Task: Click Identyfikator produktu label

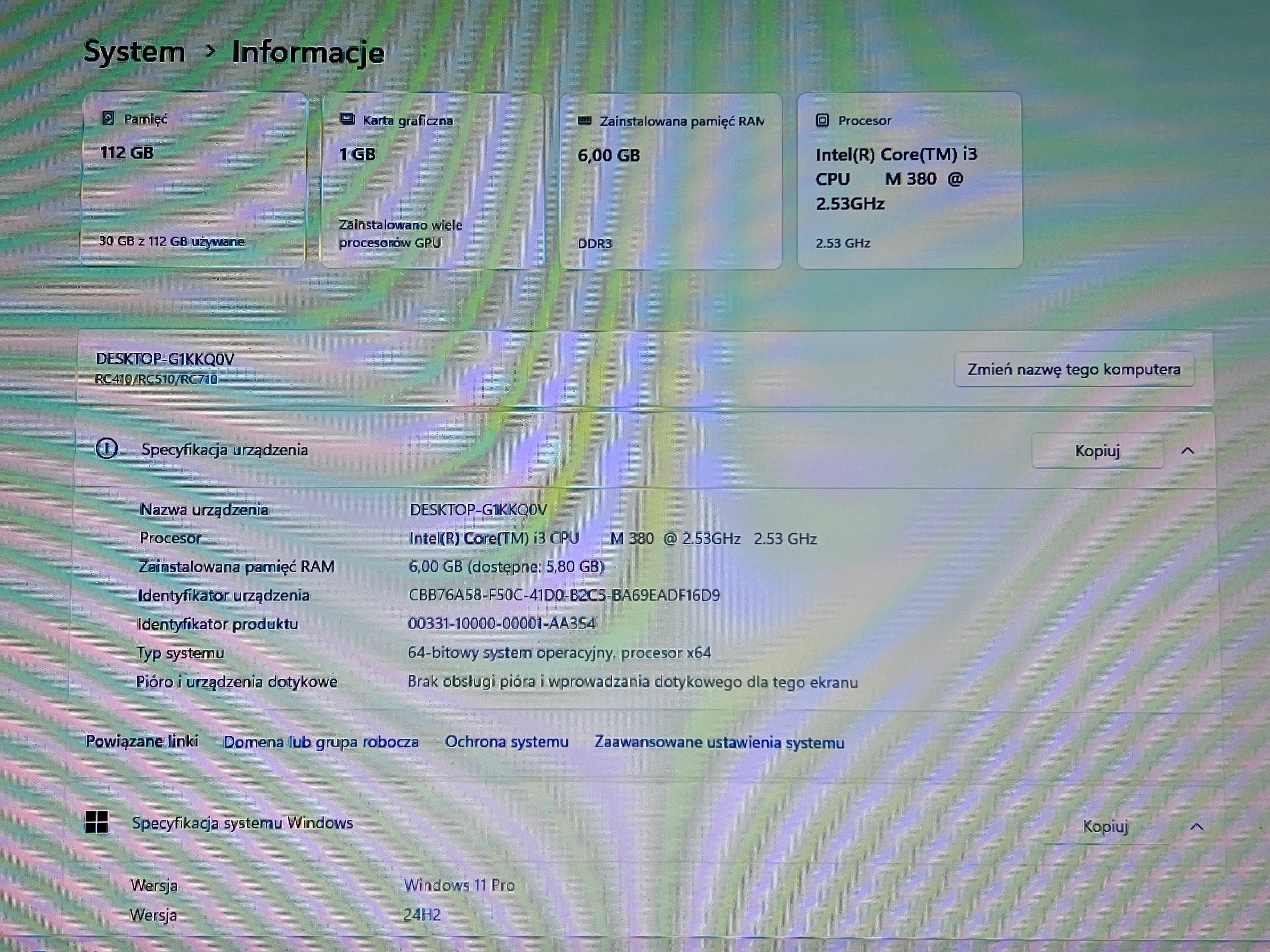Action: coord(217,624)
